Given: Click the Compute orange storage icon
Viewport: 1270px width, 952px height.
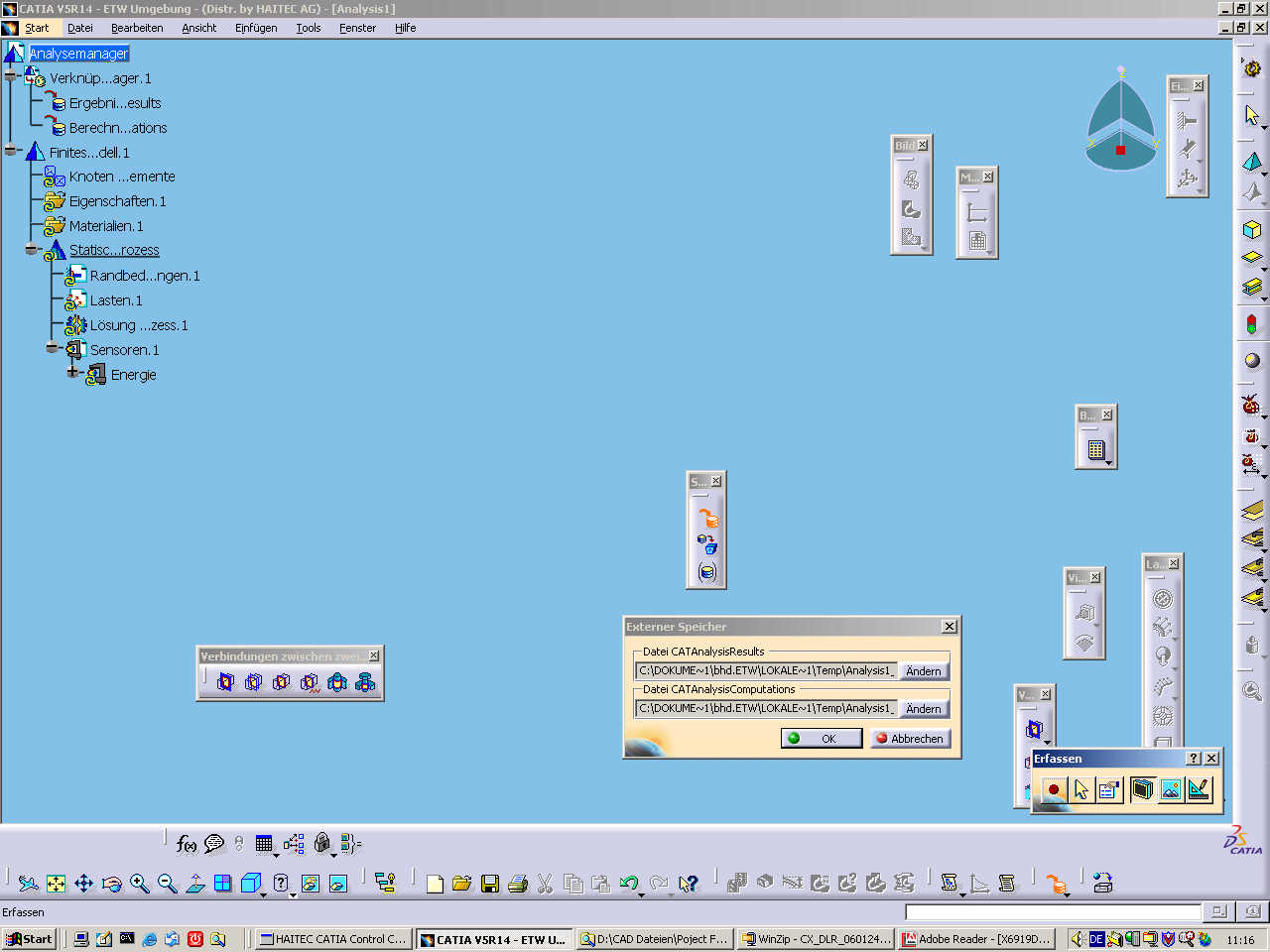Looking at the screenshot, I should pyautogui.click(x=1056, y=883).
